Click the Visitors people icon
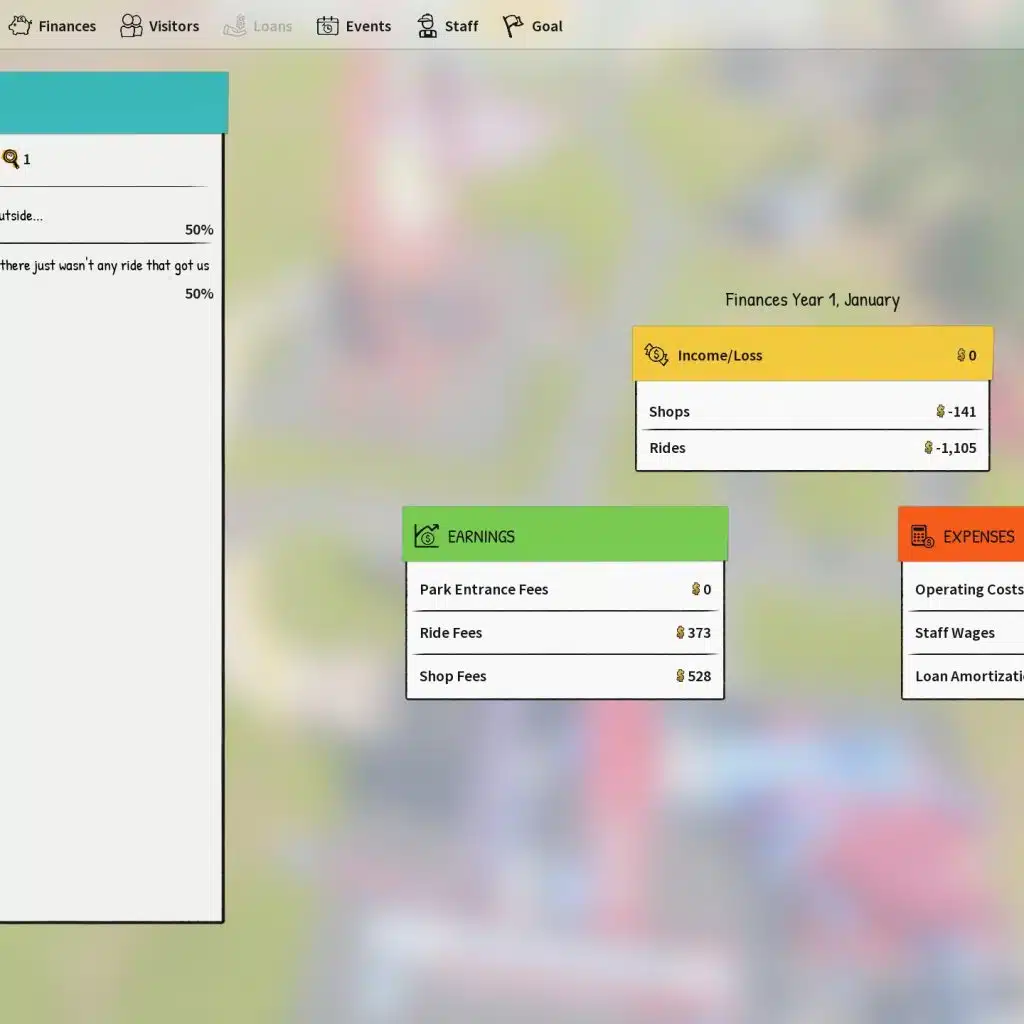 [131, 26]
